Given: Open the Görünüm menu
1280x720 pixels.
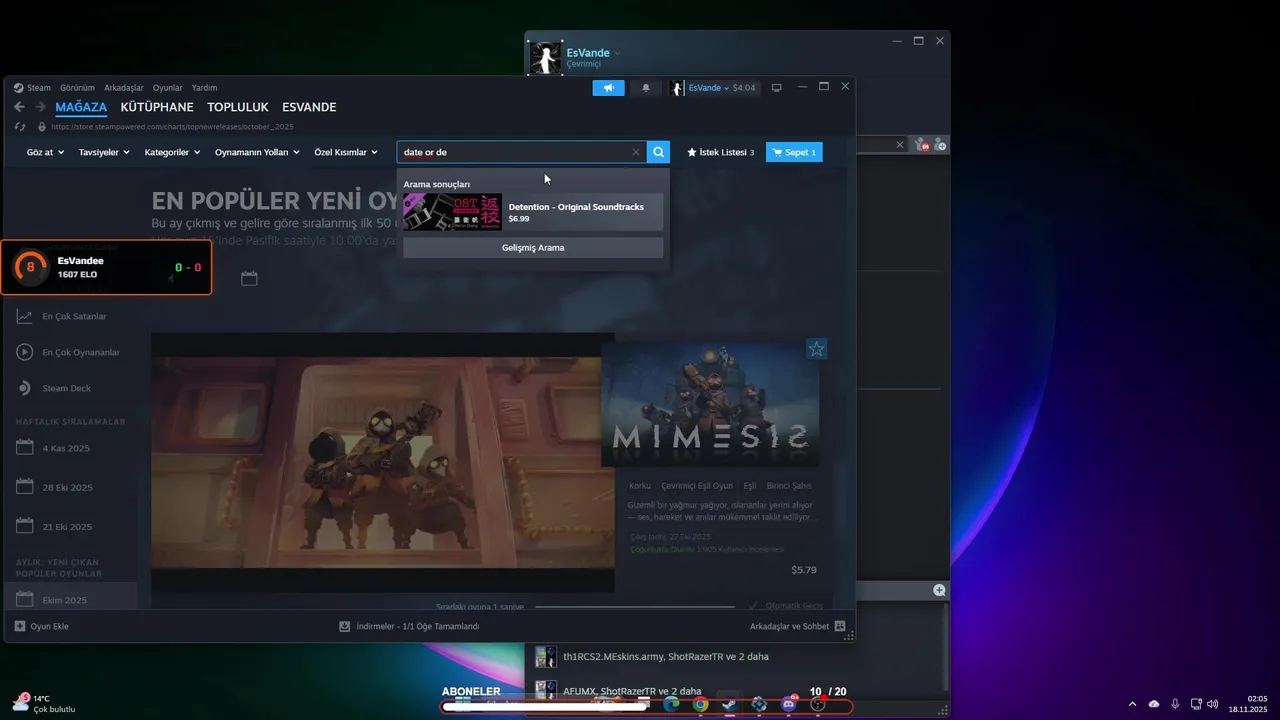Looking at the screenshot, I should click(77, 88).
